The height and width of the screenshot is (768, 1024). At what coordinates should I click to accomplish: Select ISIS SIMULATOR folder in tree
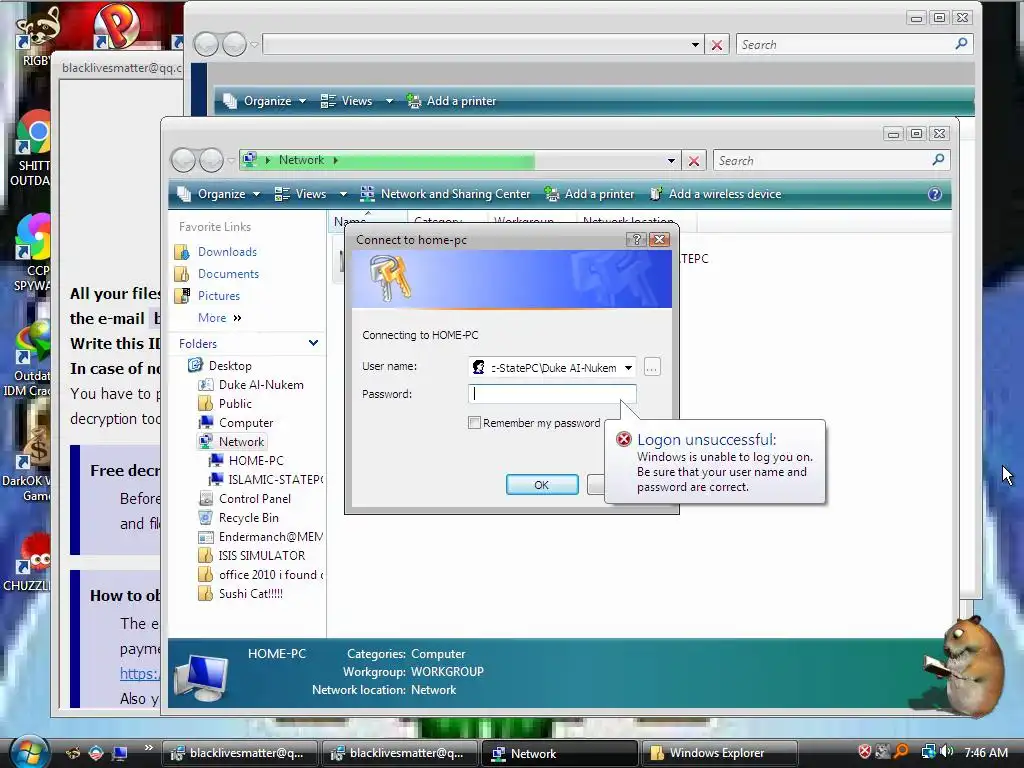(x=261, y=555)
